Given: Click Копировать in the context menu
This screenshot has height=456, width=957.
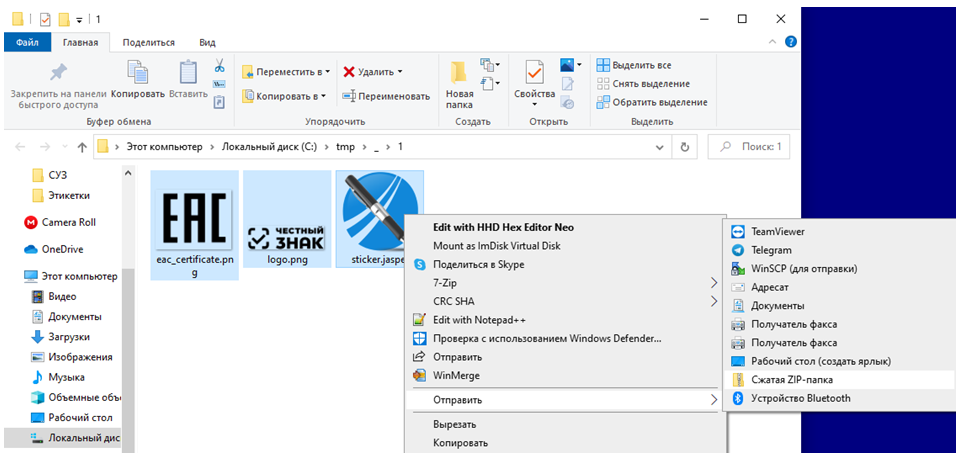Looking at the screenshot, I should coord(460,443).
